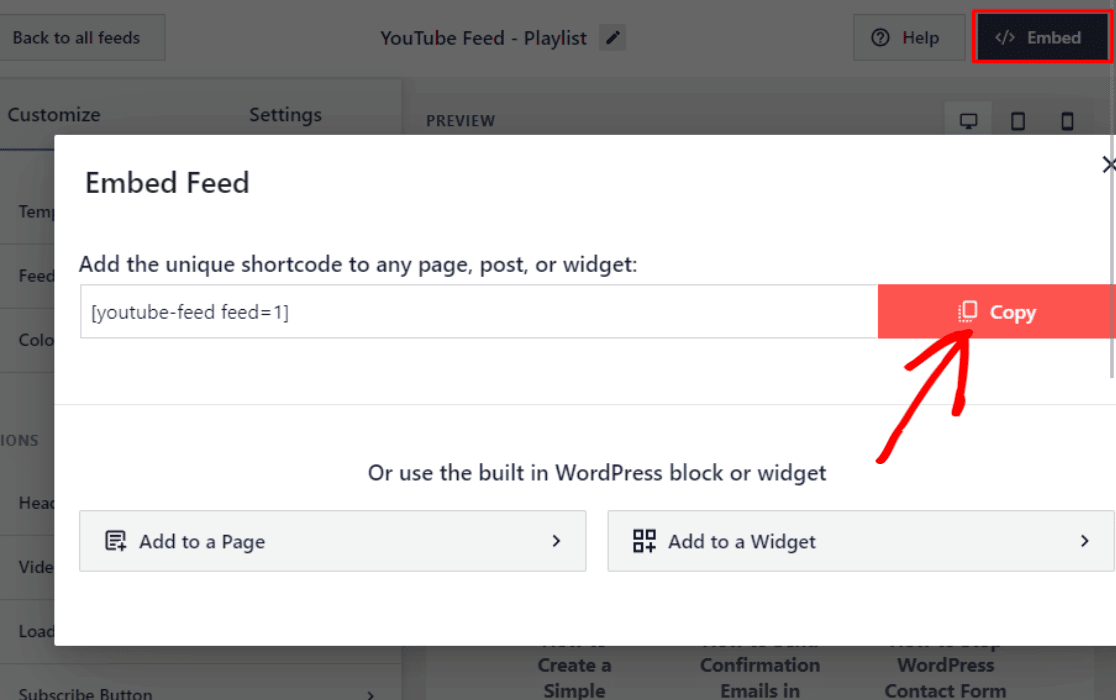Click the shortcode text field
This screenshot has width=1116, height=700.
click(x=478, y=312)
